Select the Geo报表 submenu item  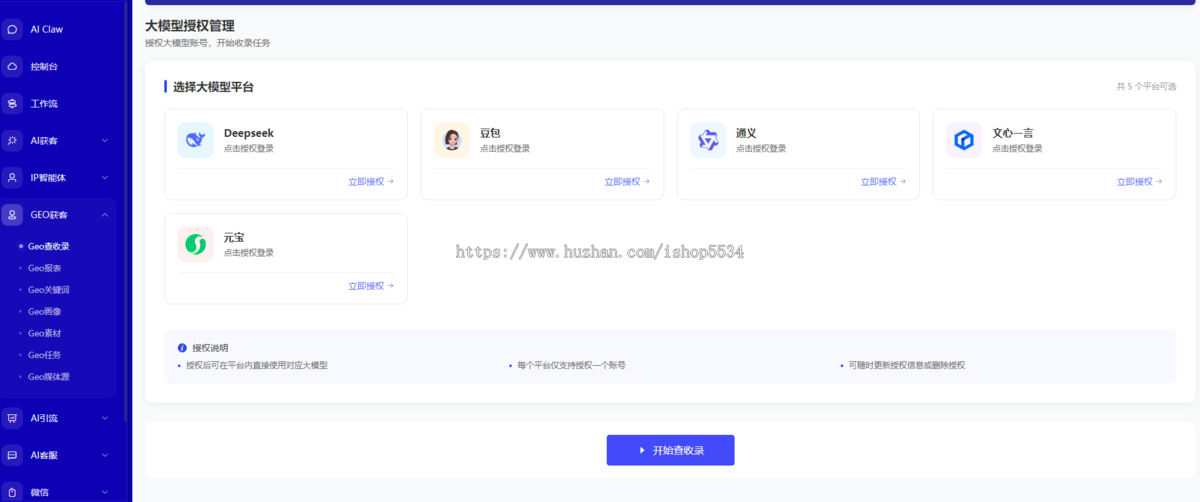(x=45, y=268)
